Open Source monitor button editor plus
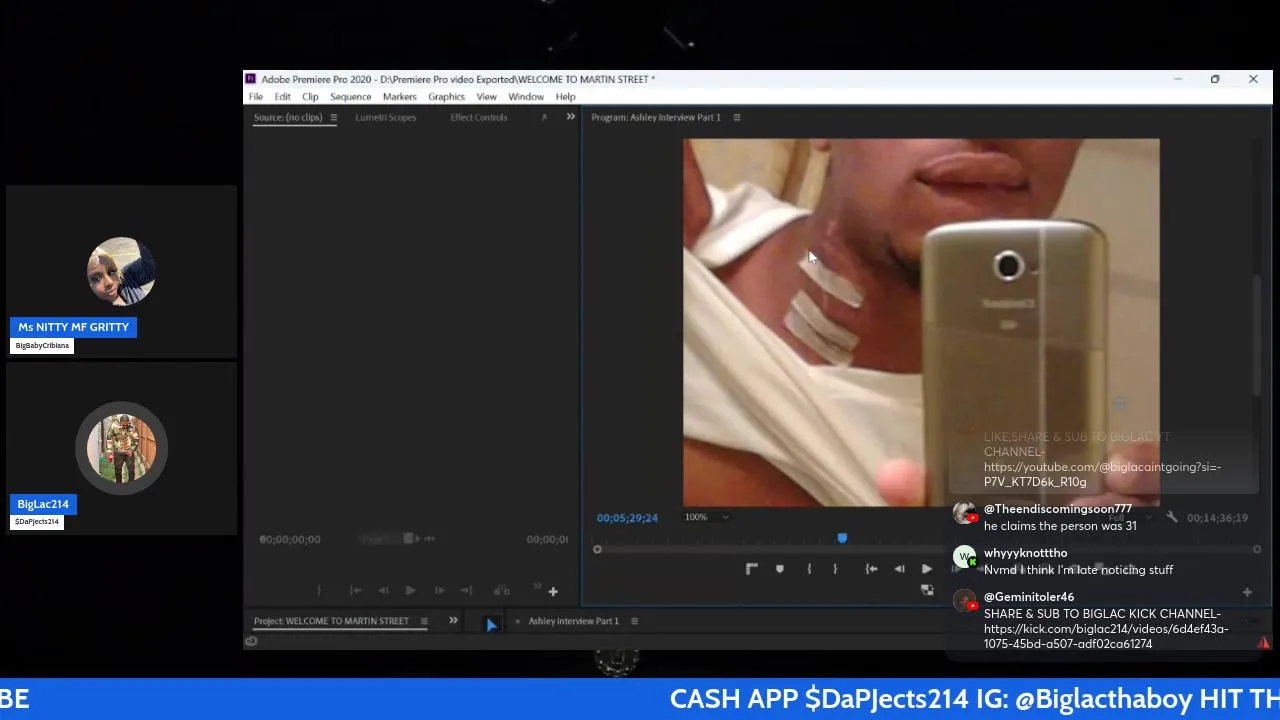Screen dimensions: 1280x720 click(553, 592)
